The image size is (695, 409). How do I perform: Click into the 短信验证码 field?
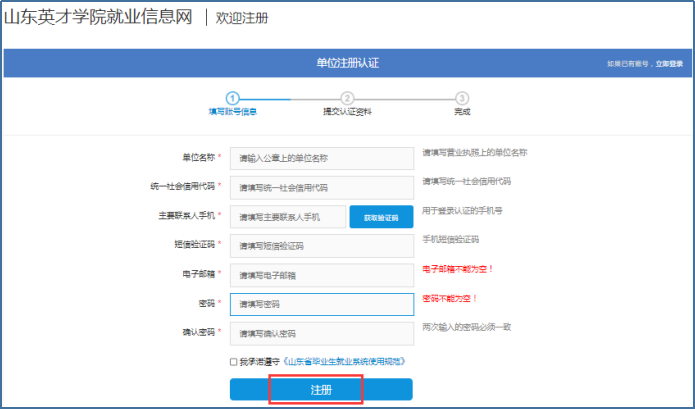click(321, 245)
